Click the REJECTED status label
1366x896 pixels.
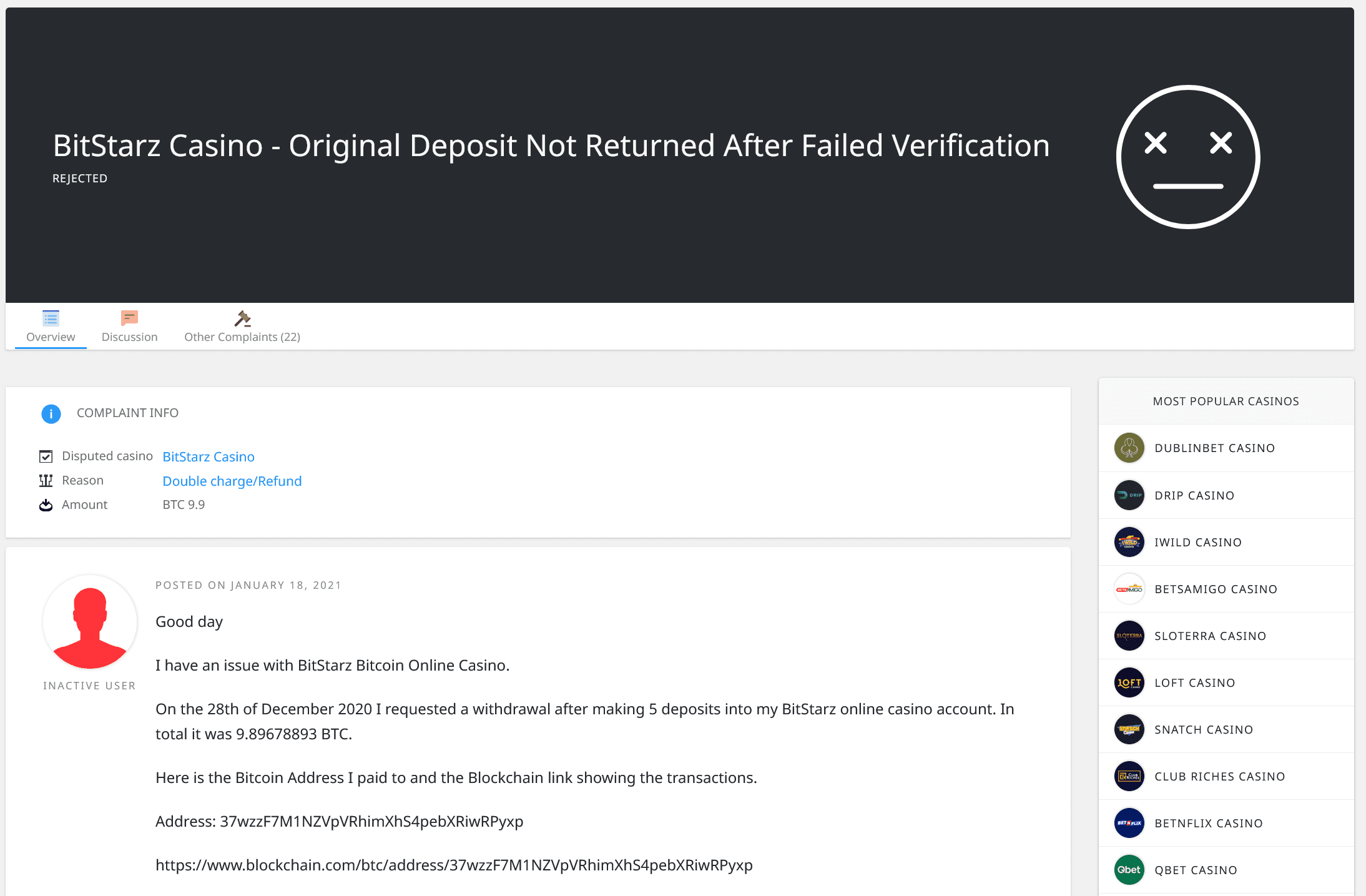(80, 179)
